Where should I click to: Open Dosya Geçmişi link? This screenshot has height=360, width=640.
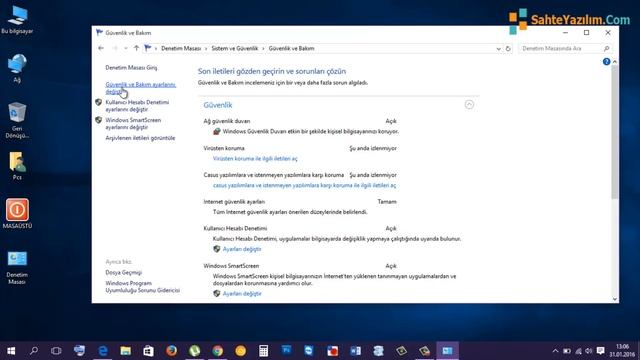[x=124, y=272]
